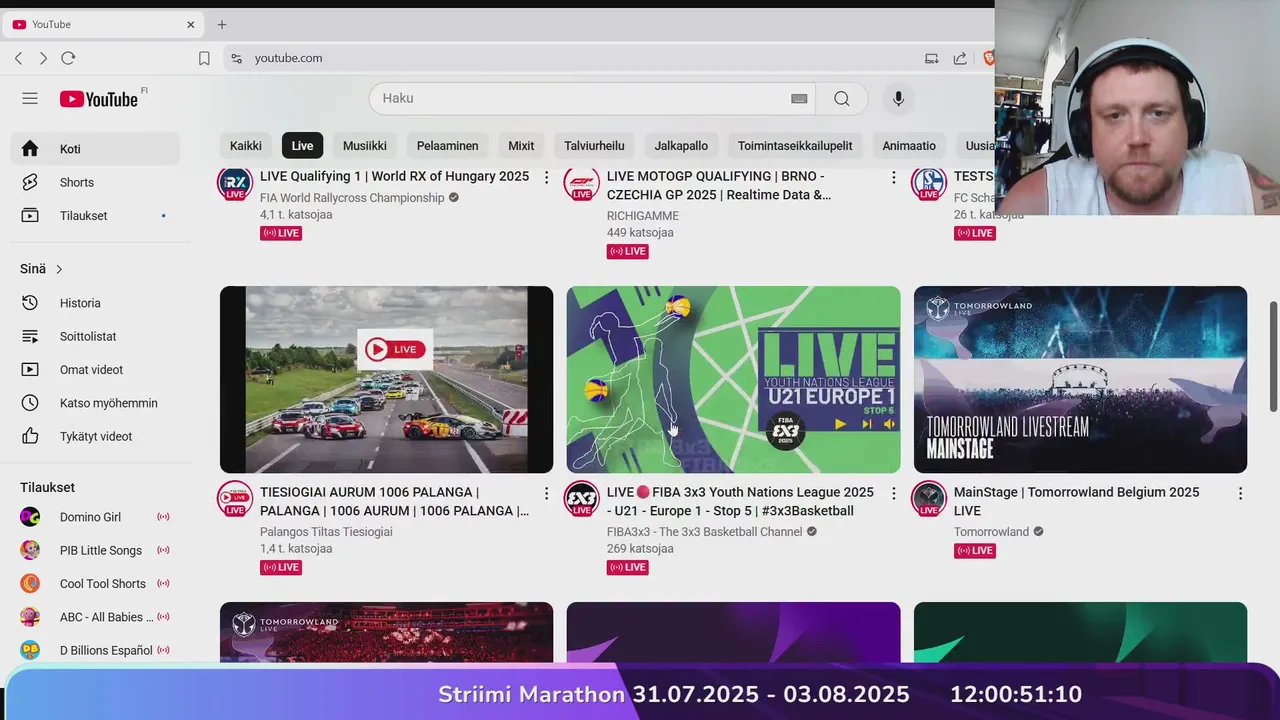Open FIA World Rallycross channel avatar
Image resolution: width=1280 pixels, height=720 pixels.
tap(235, 183)
